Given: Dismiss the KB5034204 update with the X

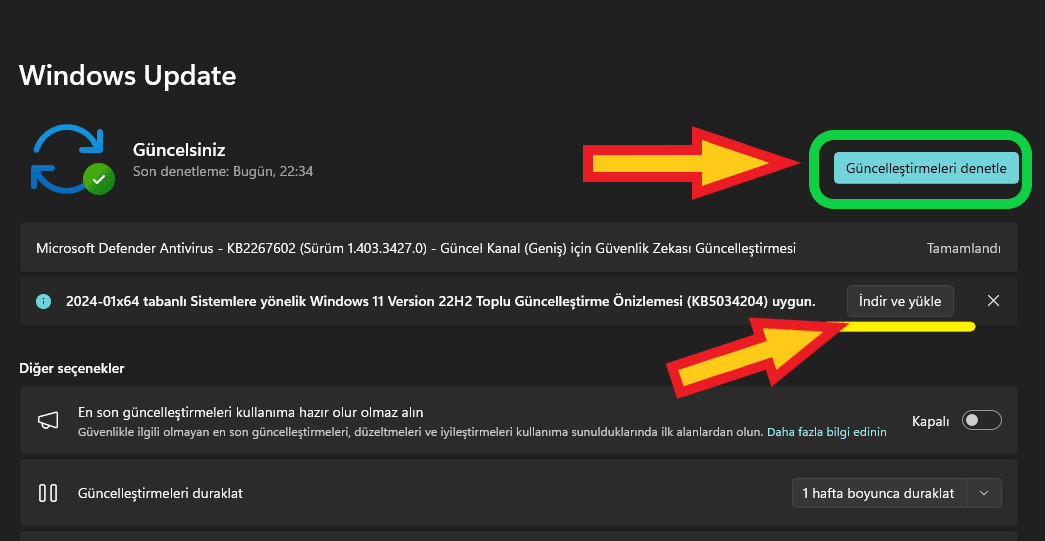Looking at the screenshot, I should [993, 301].
